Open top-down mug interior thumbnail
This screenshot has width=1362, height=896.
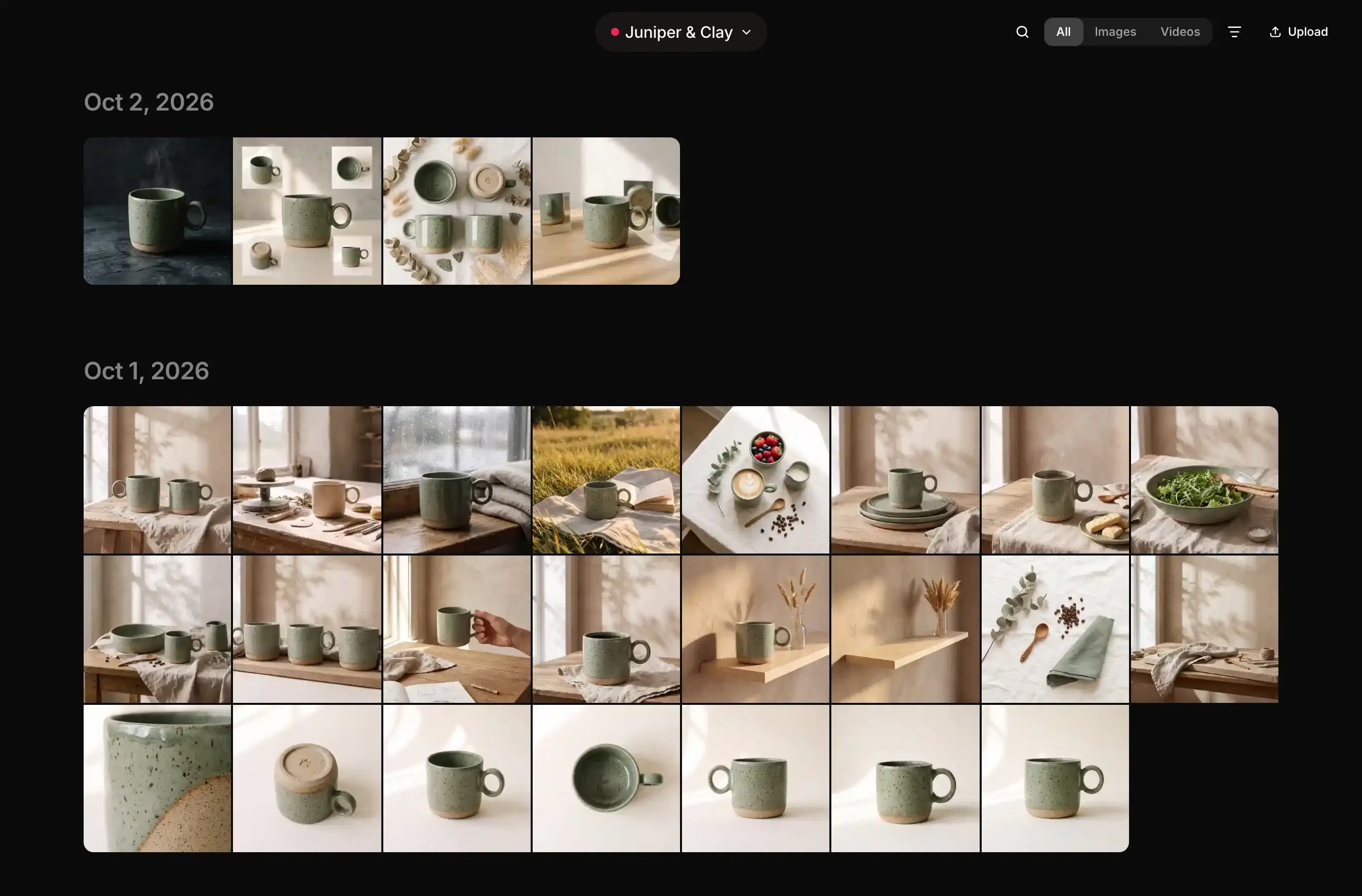606,779
